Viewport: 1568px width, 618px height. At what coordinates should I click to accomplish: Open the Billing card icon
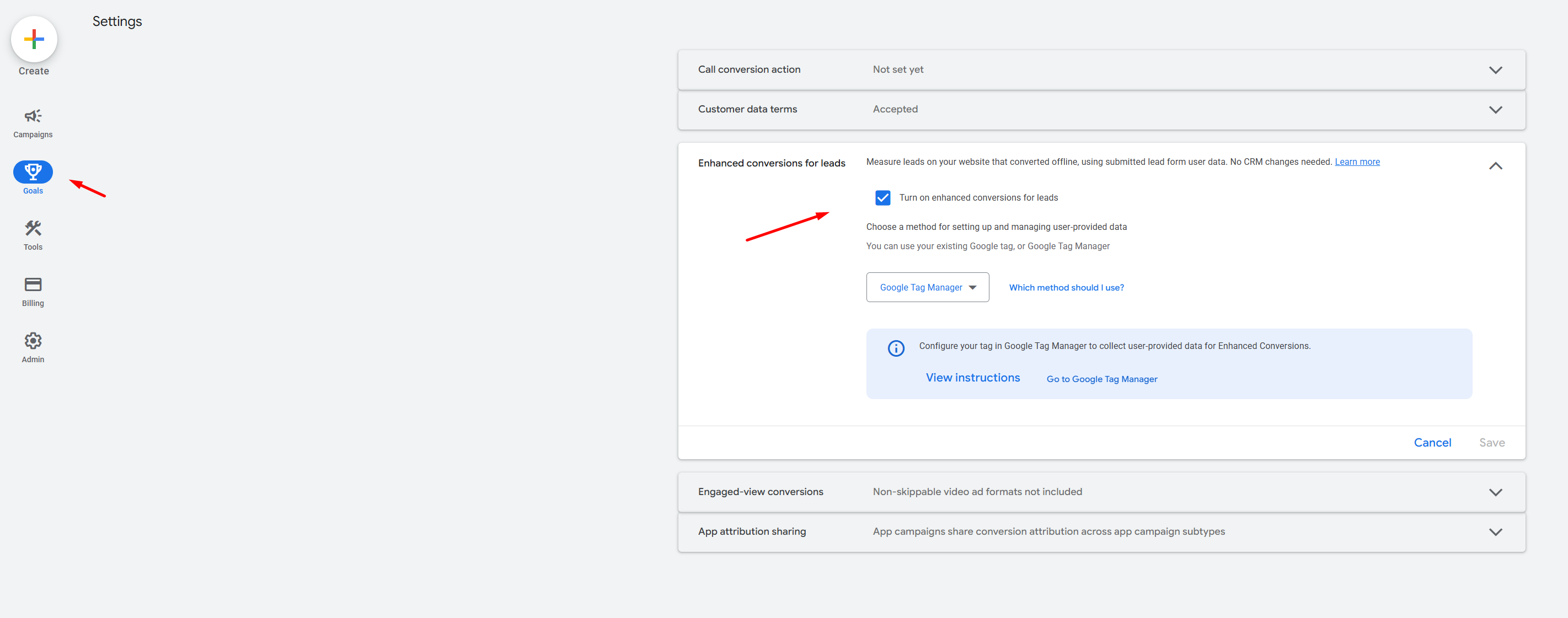coord(33,284)
